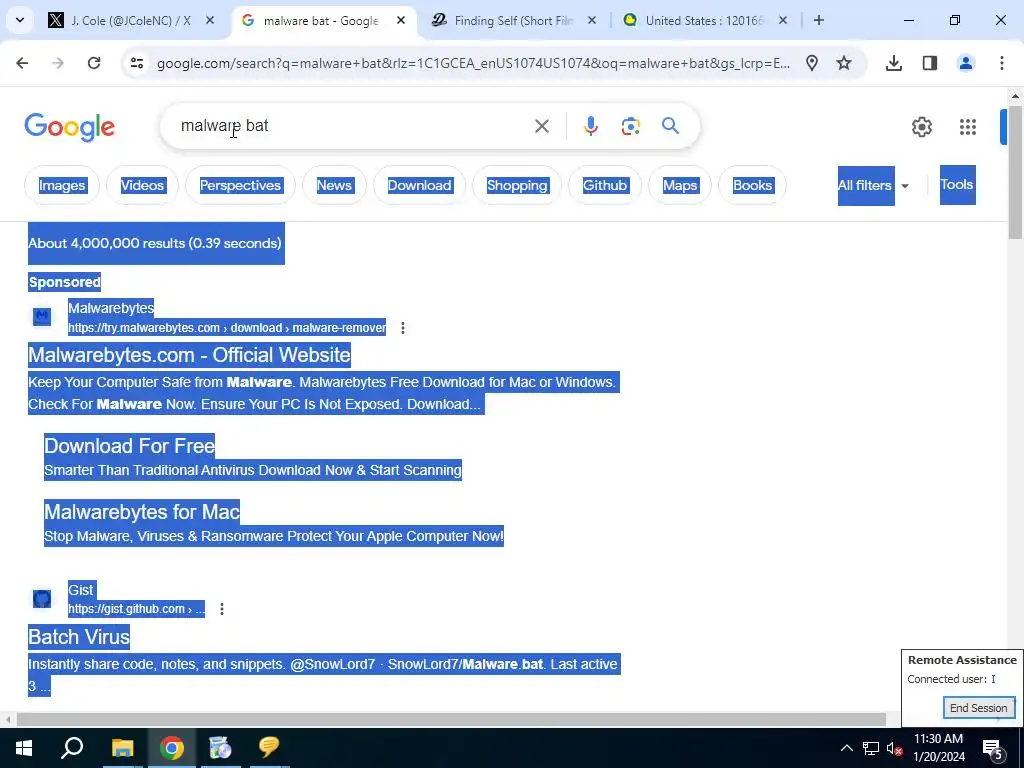
Task: Open File Explorer from taskbar
Action: click(122, 748)
